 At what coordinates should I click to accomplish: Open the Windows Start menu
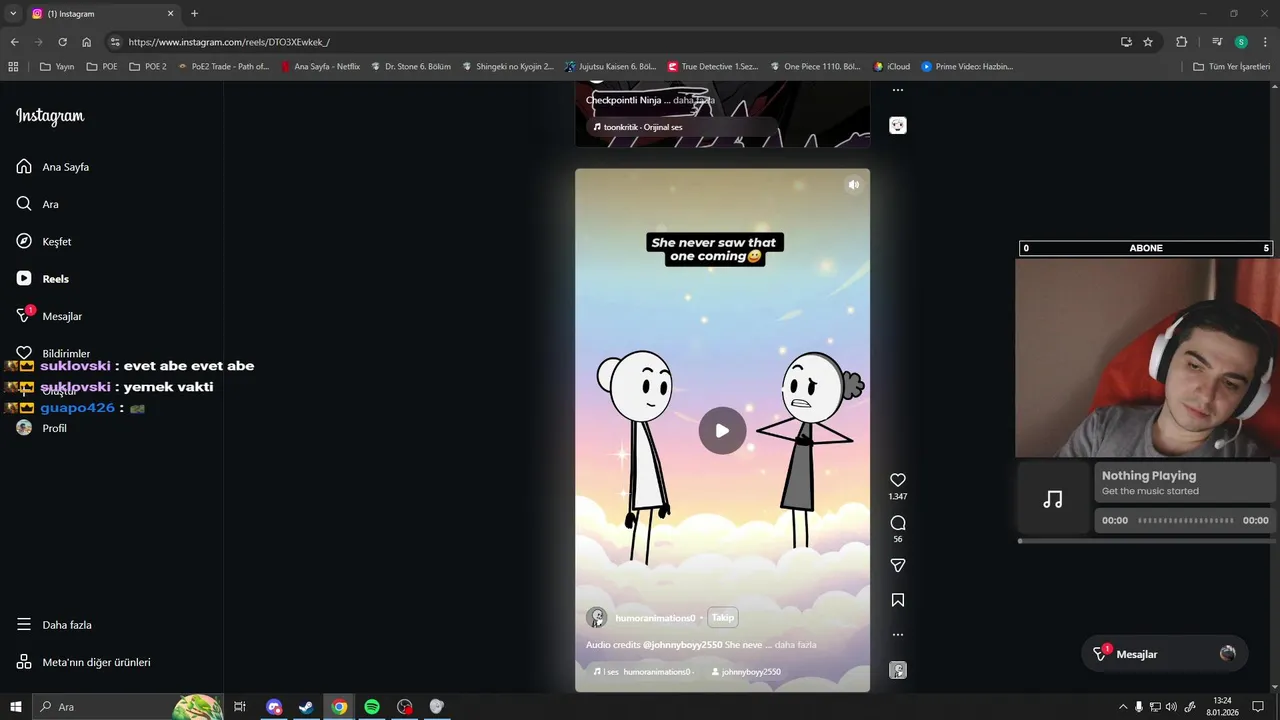pos(16,707)
